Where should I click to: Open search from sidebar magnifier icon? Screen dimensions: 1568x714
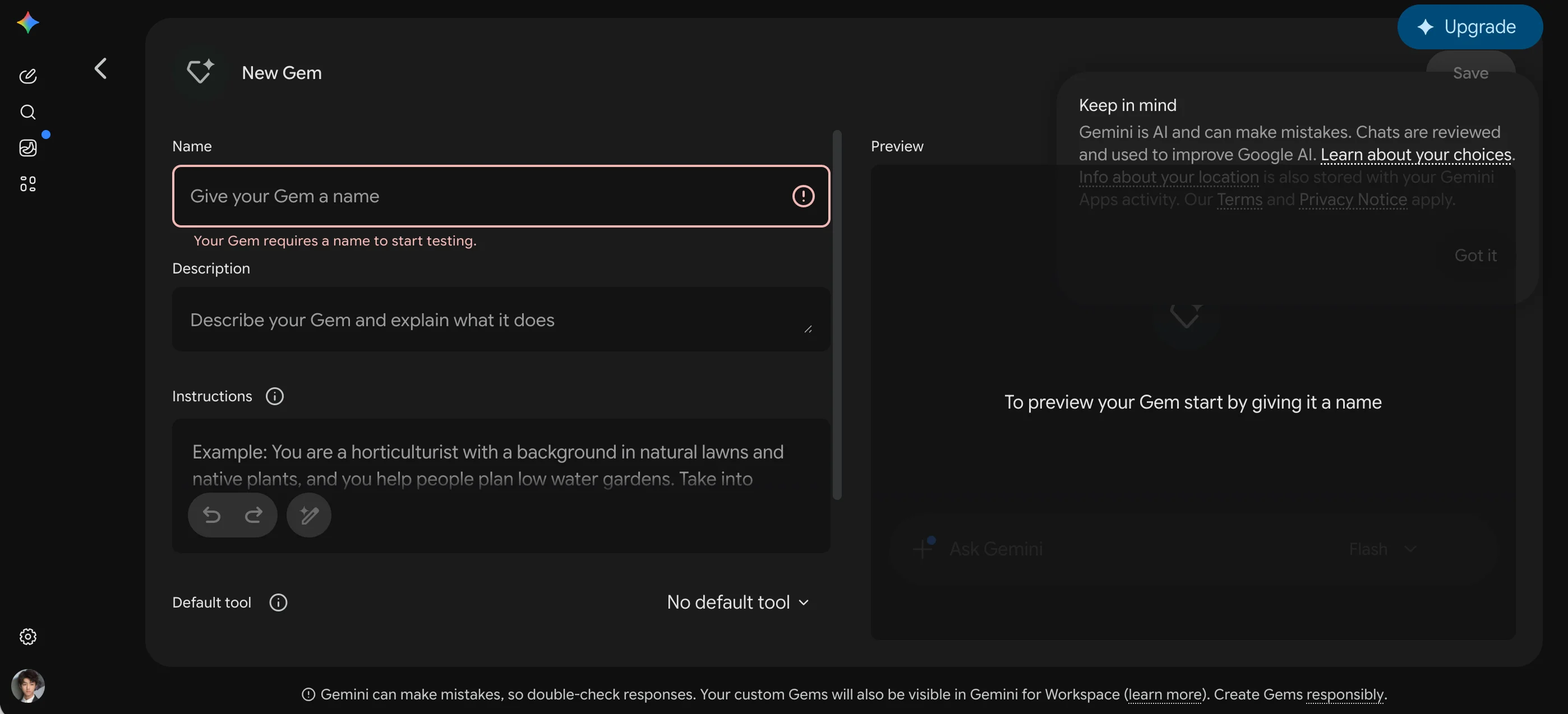click(x=28, y=112)
